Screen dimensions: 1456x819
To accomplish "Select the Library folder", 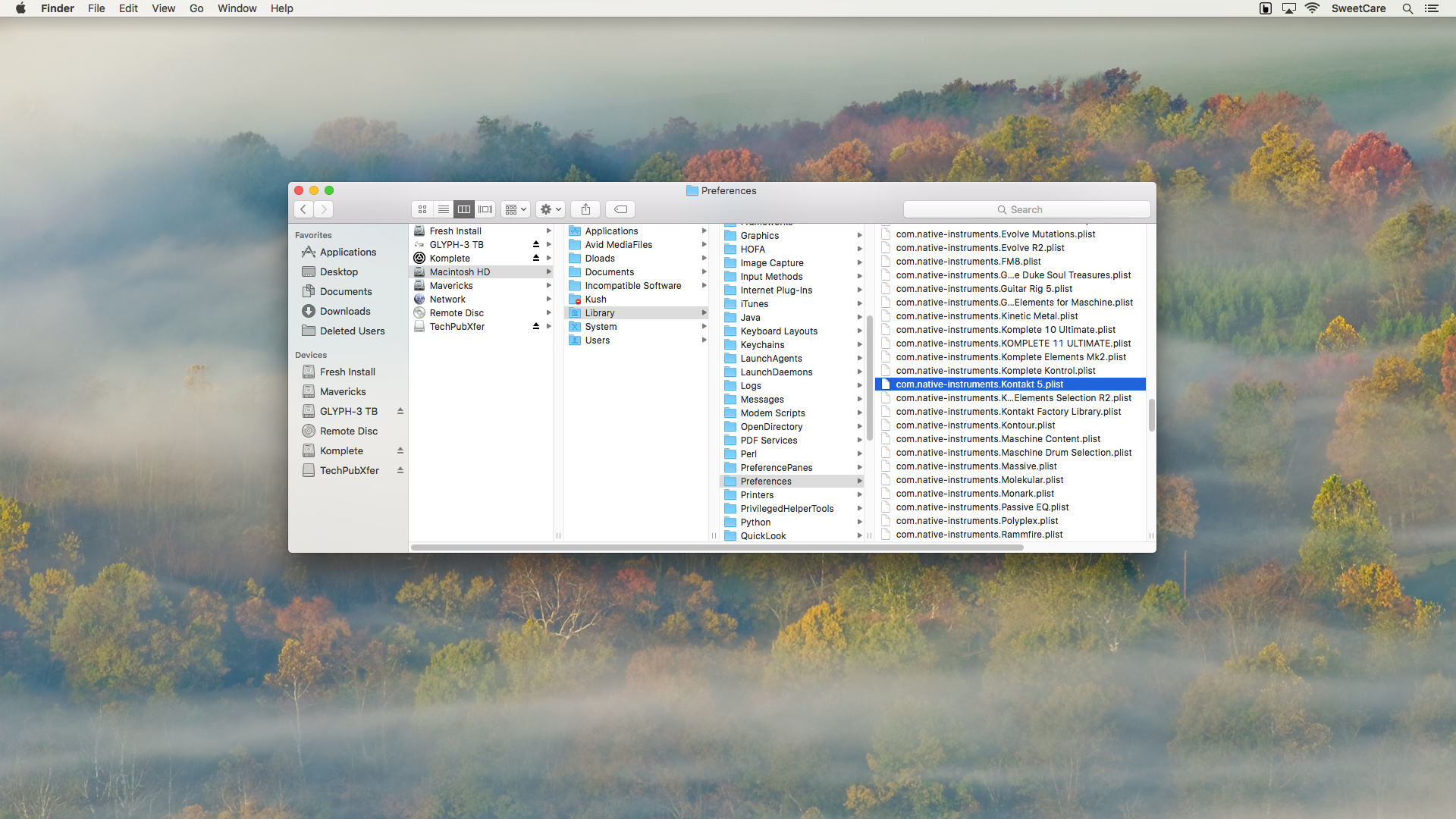I will coord(637,312).
